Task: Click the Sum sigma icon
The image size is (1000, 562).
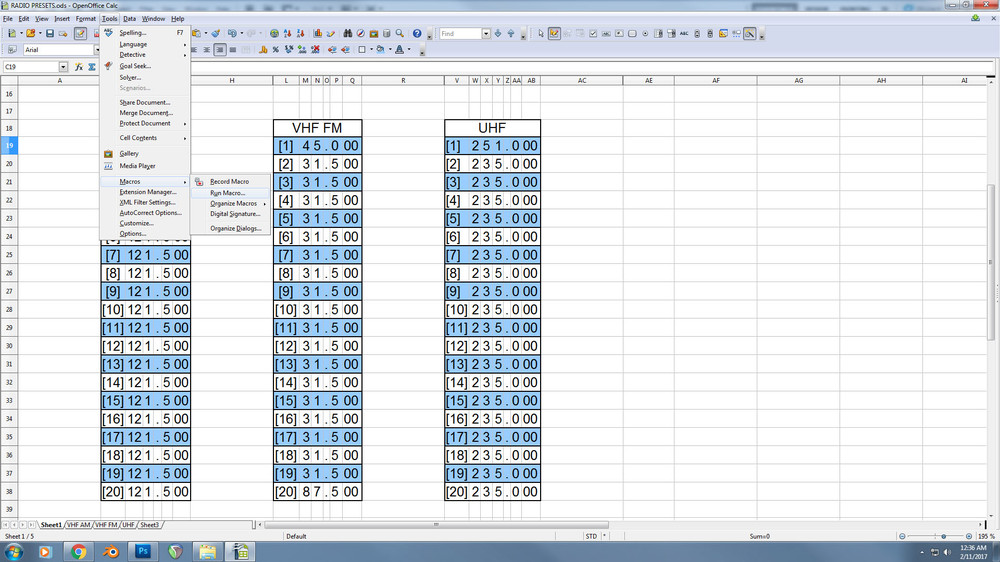Action: (x=92, y=66)
